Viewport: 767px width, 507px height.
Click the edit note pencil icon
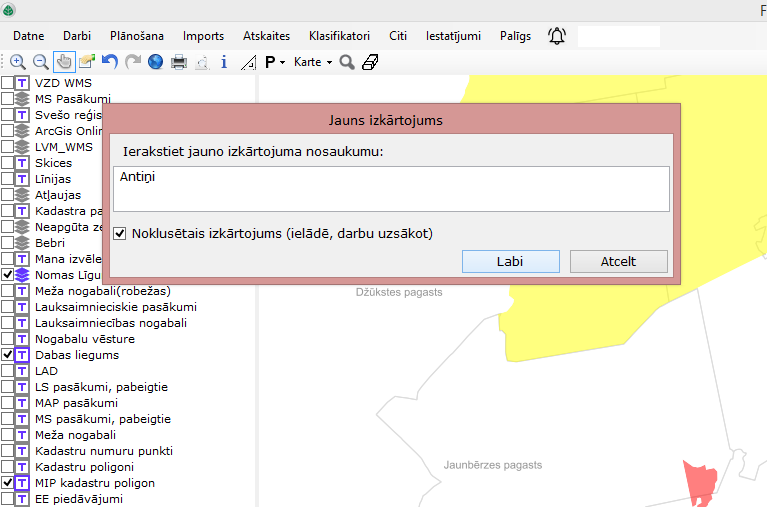tap(87, 62)
